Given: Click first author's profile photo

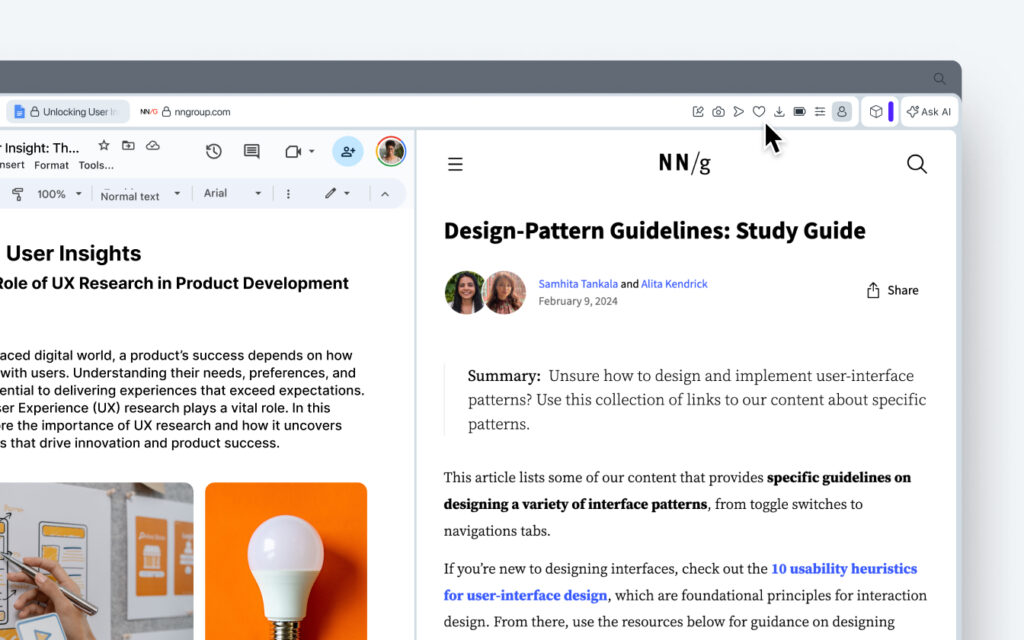Looking at the screenshot, I should (x=464, y=293).
